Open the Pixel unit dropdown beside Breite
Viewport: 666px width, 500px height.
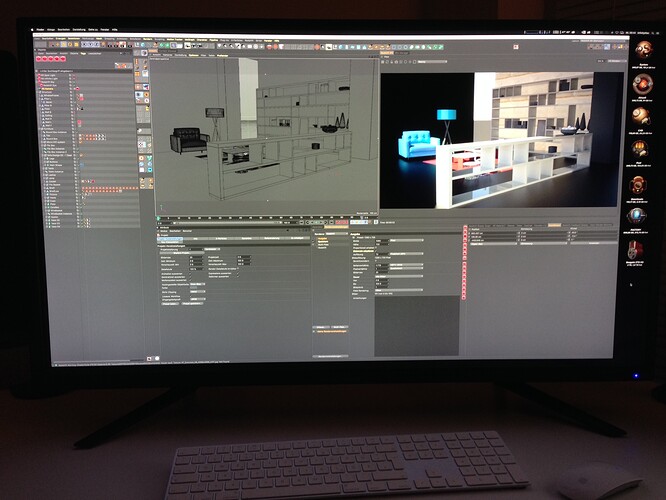(406, 240)
